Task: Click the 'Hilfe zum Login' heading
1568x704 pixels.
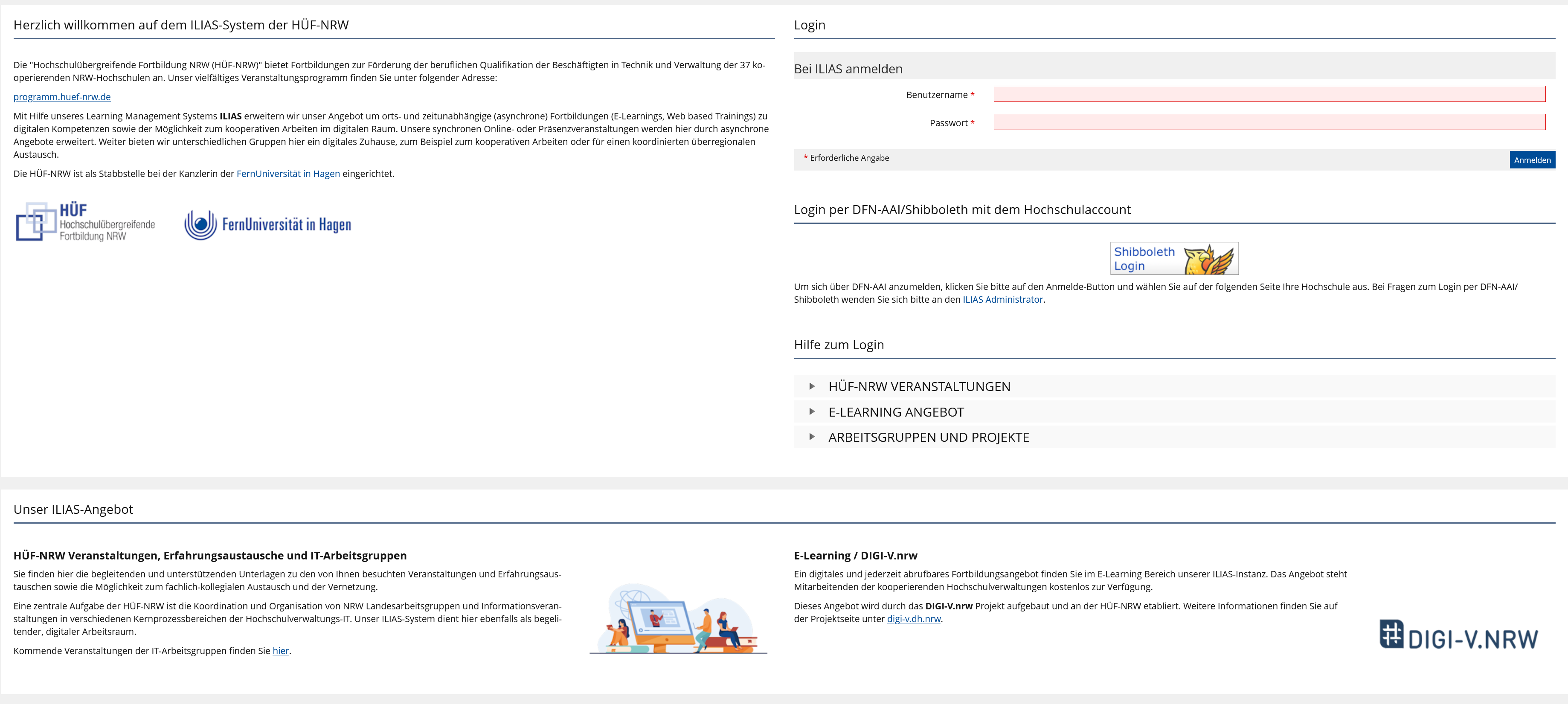Action: 839,345
